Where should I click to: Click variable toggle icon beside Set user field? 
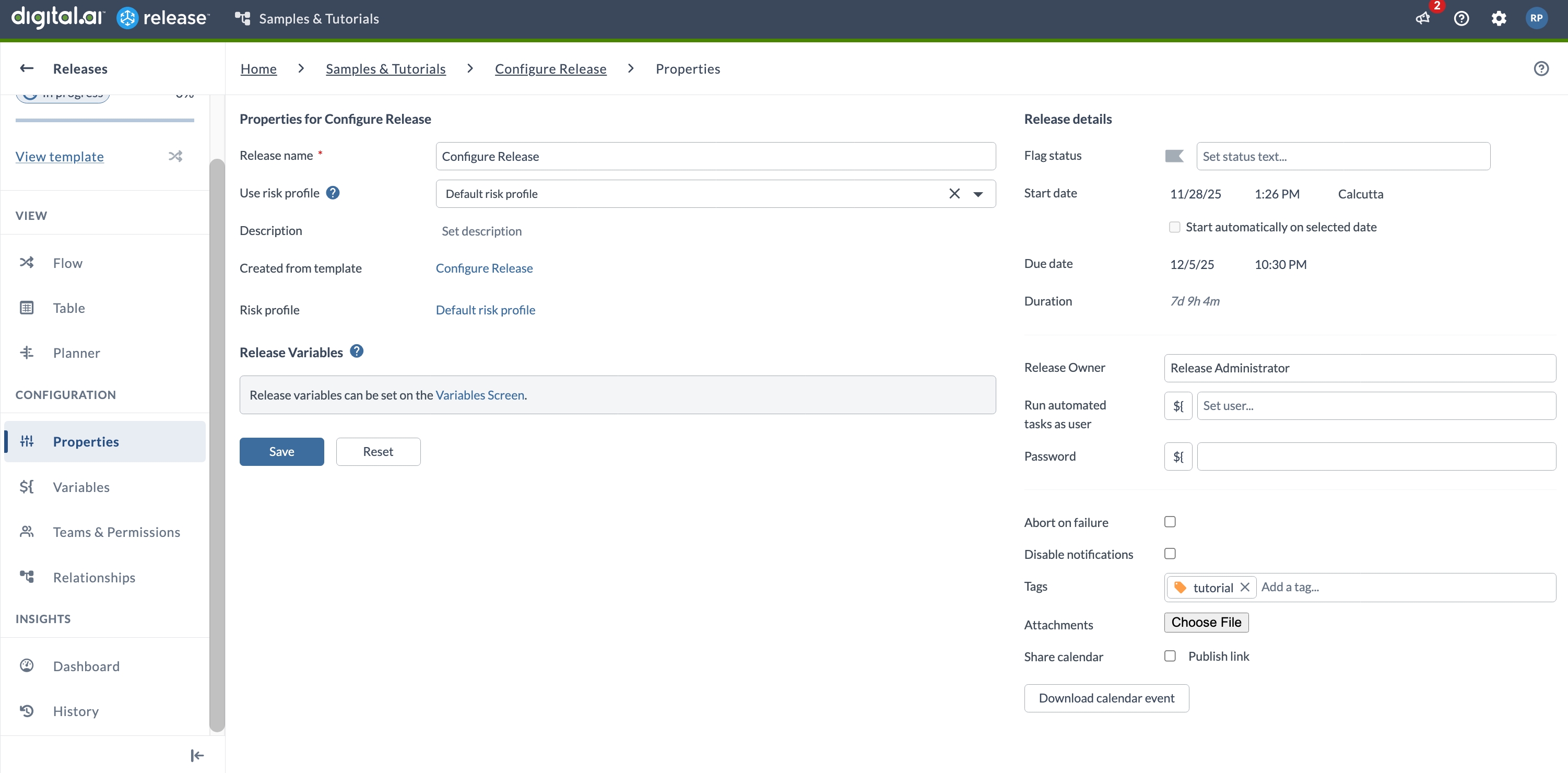[1178, 406]
